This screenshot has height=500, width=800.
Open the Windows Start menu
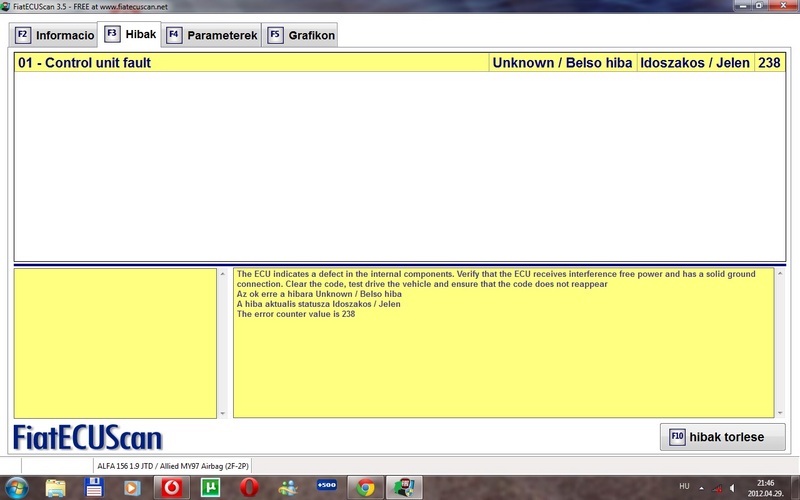pyautogui.click(x=17, y=487)
